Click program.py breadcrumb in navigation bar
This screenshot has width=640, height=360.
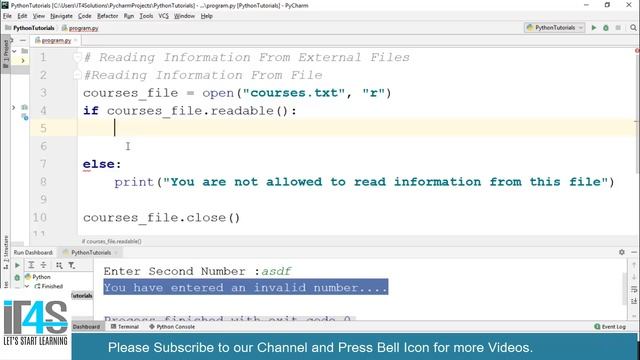point(80,28)
